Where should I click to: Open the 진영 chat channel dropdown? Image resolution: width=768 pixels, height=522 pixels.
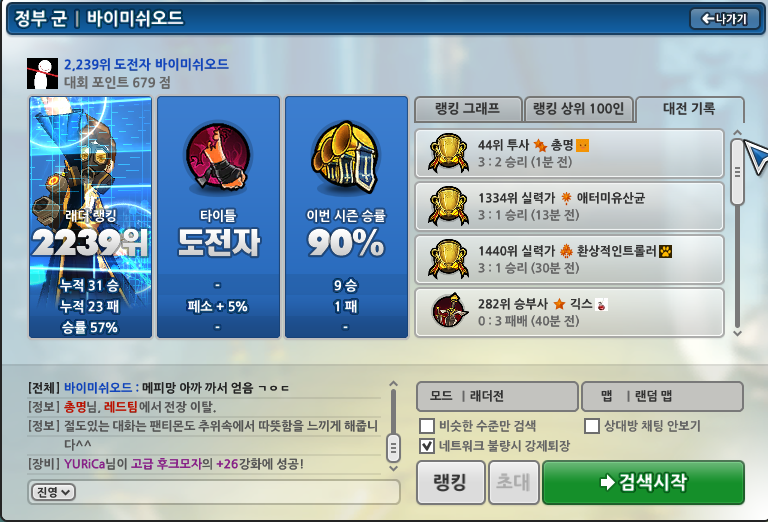tap(53, 492)
